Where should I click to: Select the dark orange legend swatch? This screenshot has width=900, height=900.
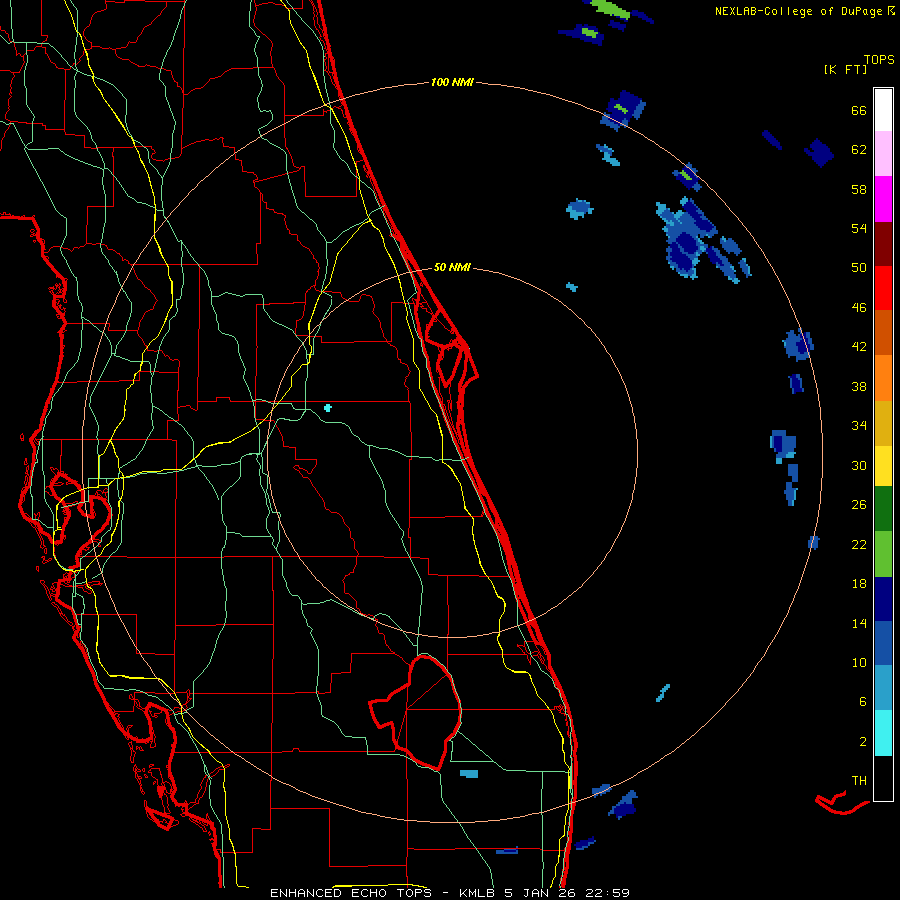click(x=883, y=332)
